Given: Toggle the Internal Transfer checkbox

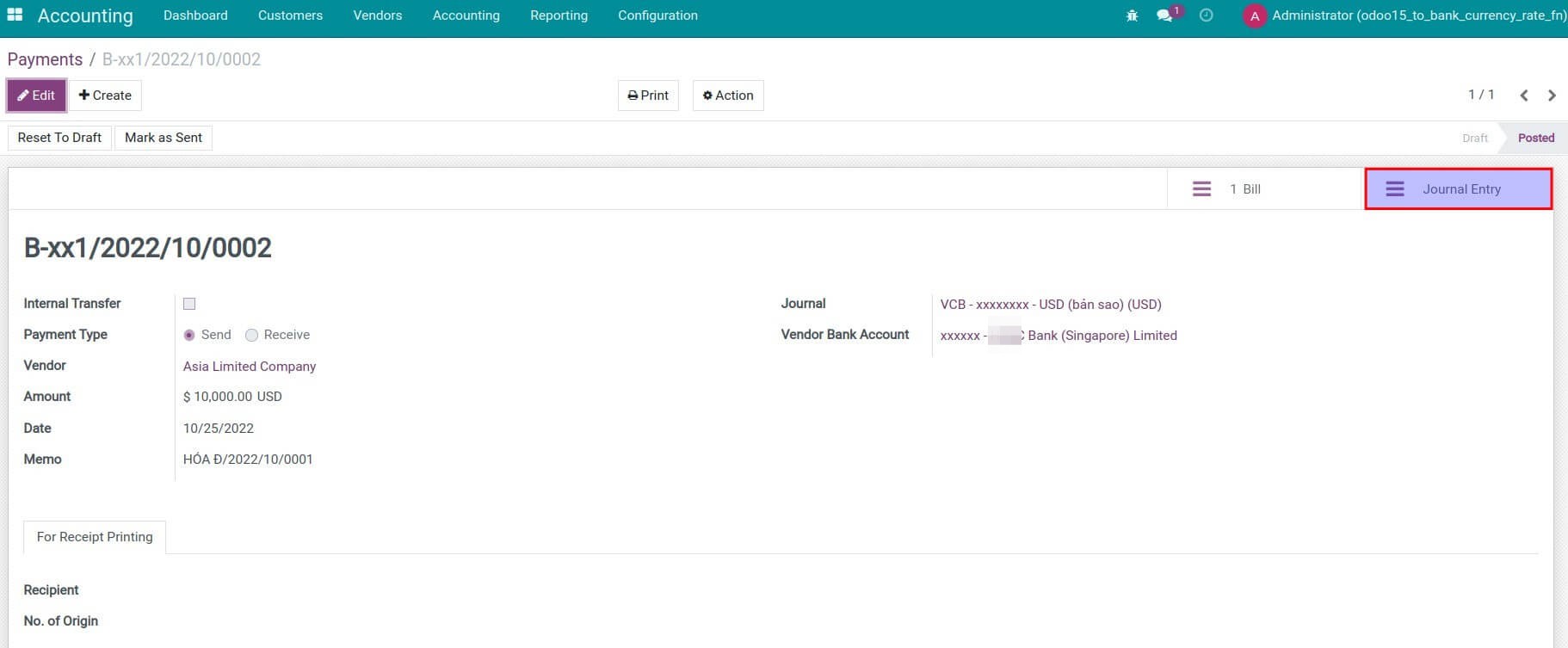Looking at the screenshot, I should (189, 304).
